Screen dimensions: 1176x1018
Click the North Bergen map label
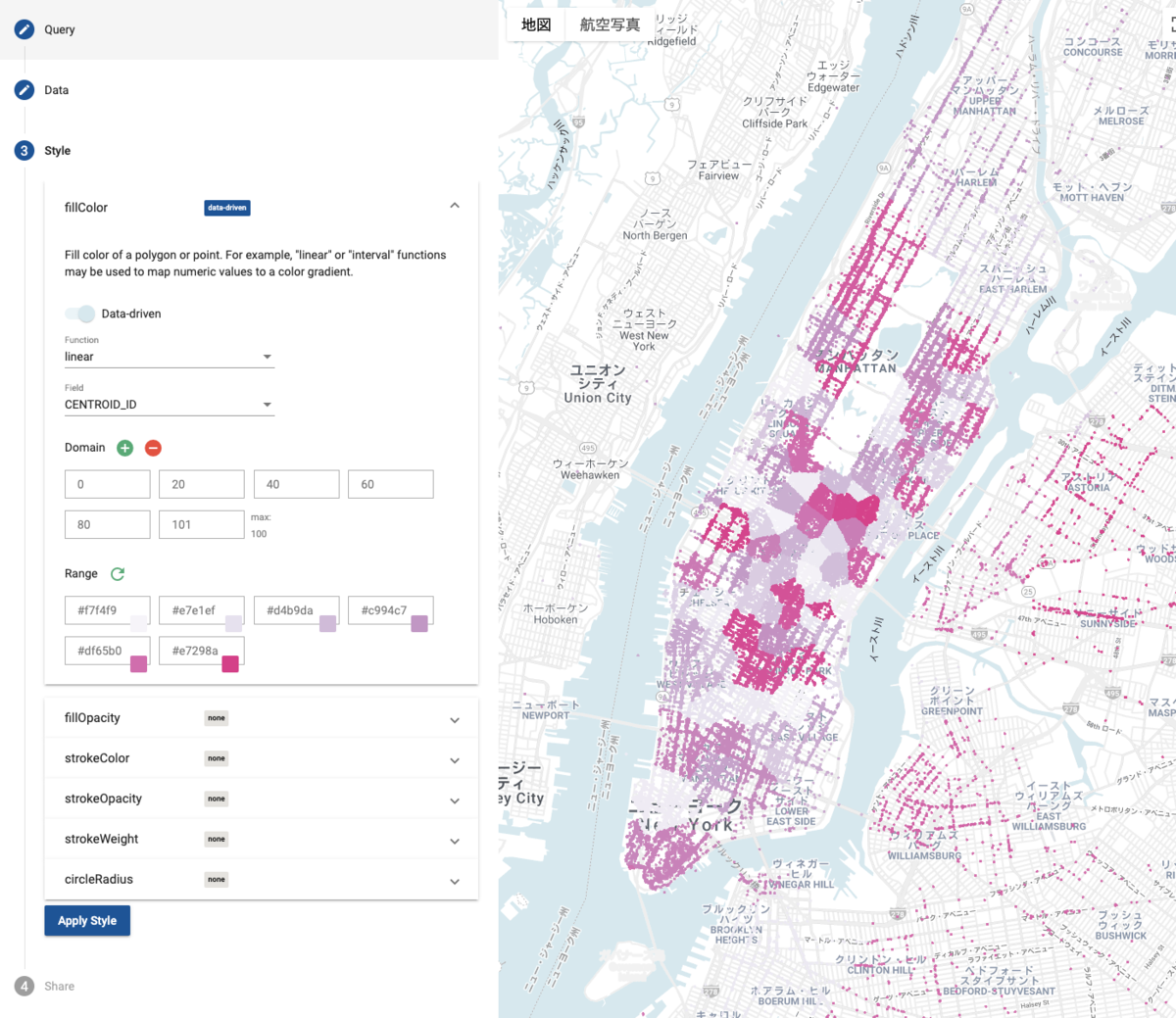click(656, 235)
